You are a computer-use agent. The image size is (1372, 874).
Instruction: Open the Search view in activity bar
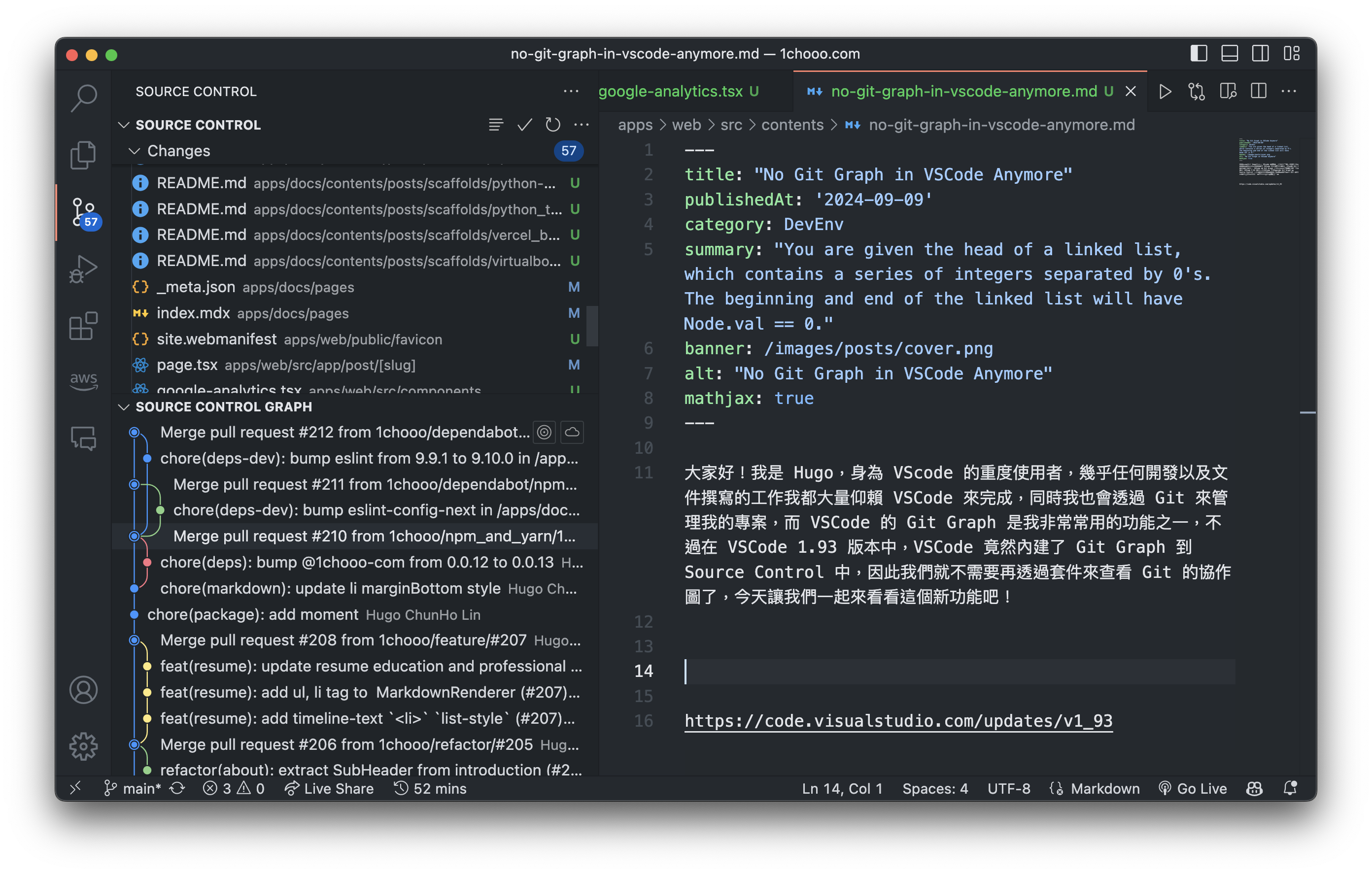[x=84, y=97]
